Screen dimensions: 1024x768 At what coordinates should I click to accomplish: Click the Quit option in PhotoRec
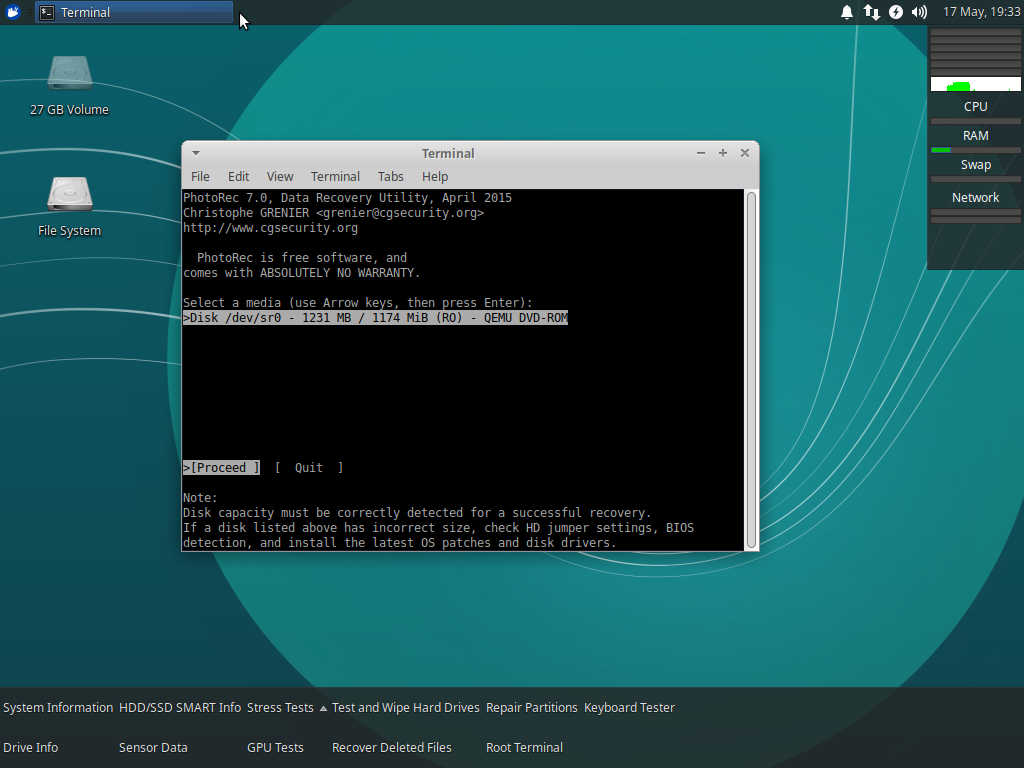(x=308, y=468)
